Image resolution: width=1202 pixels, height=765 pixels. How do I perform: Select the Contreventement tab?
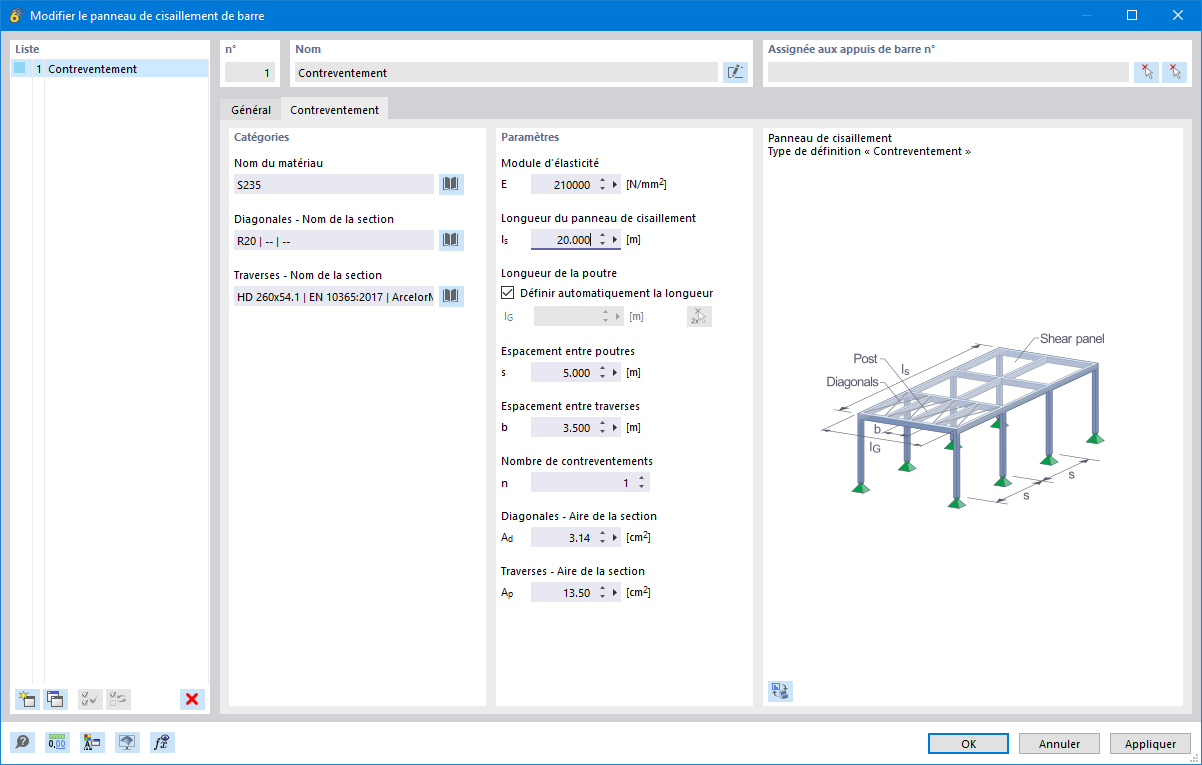335,110
